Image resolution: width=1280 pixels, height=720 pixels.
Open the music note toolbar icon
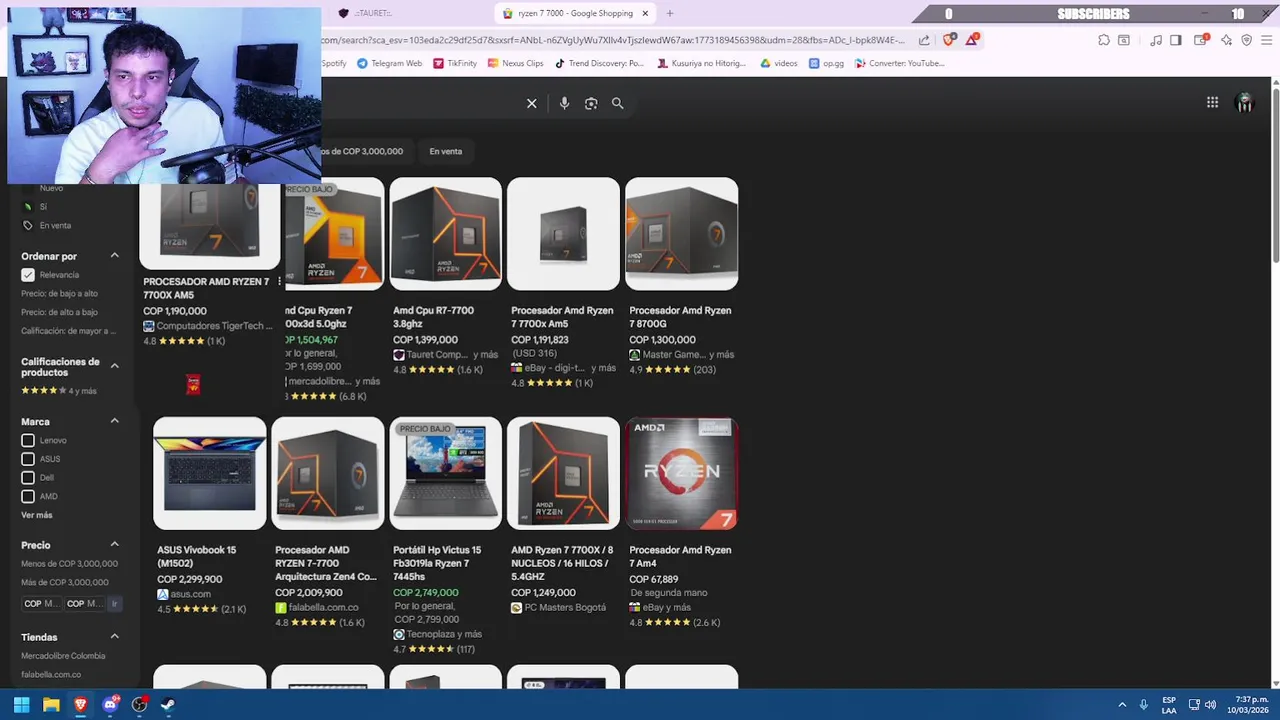1156,40
